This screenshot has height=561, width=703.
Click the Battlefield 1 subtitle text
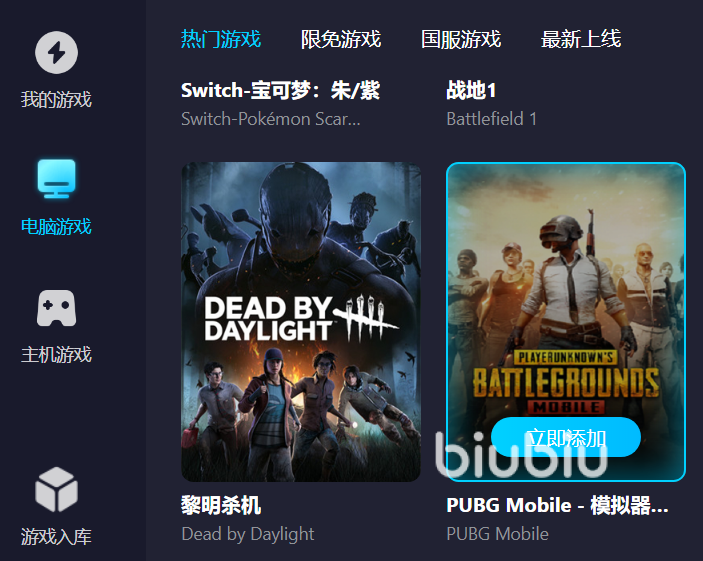pyautogui.click(x=491, y=119)
